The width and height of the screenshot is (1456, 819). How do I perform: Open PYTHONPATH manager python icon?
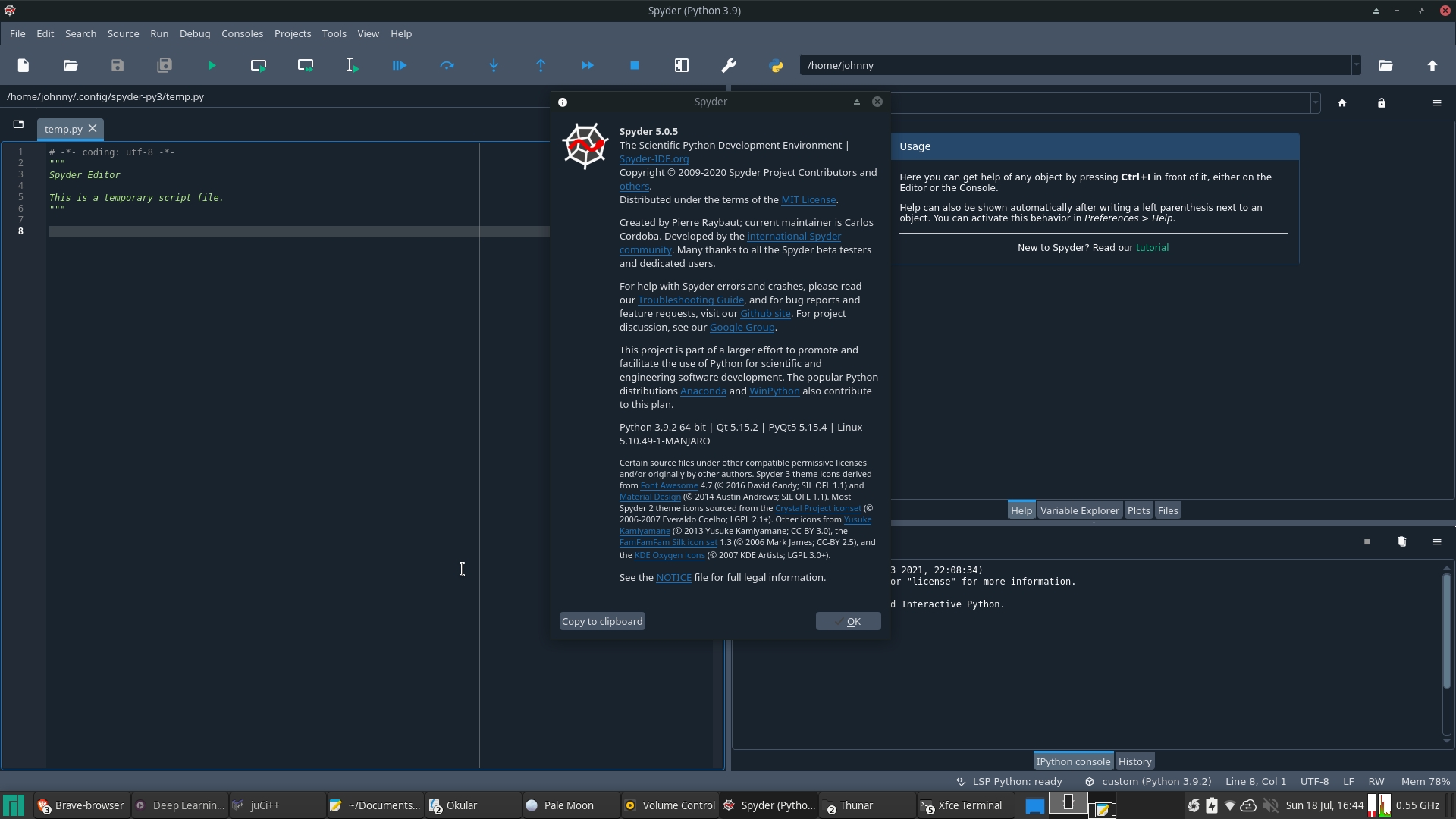(x=776, y=65)
